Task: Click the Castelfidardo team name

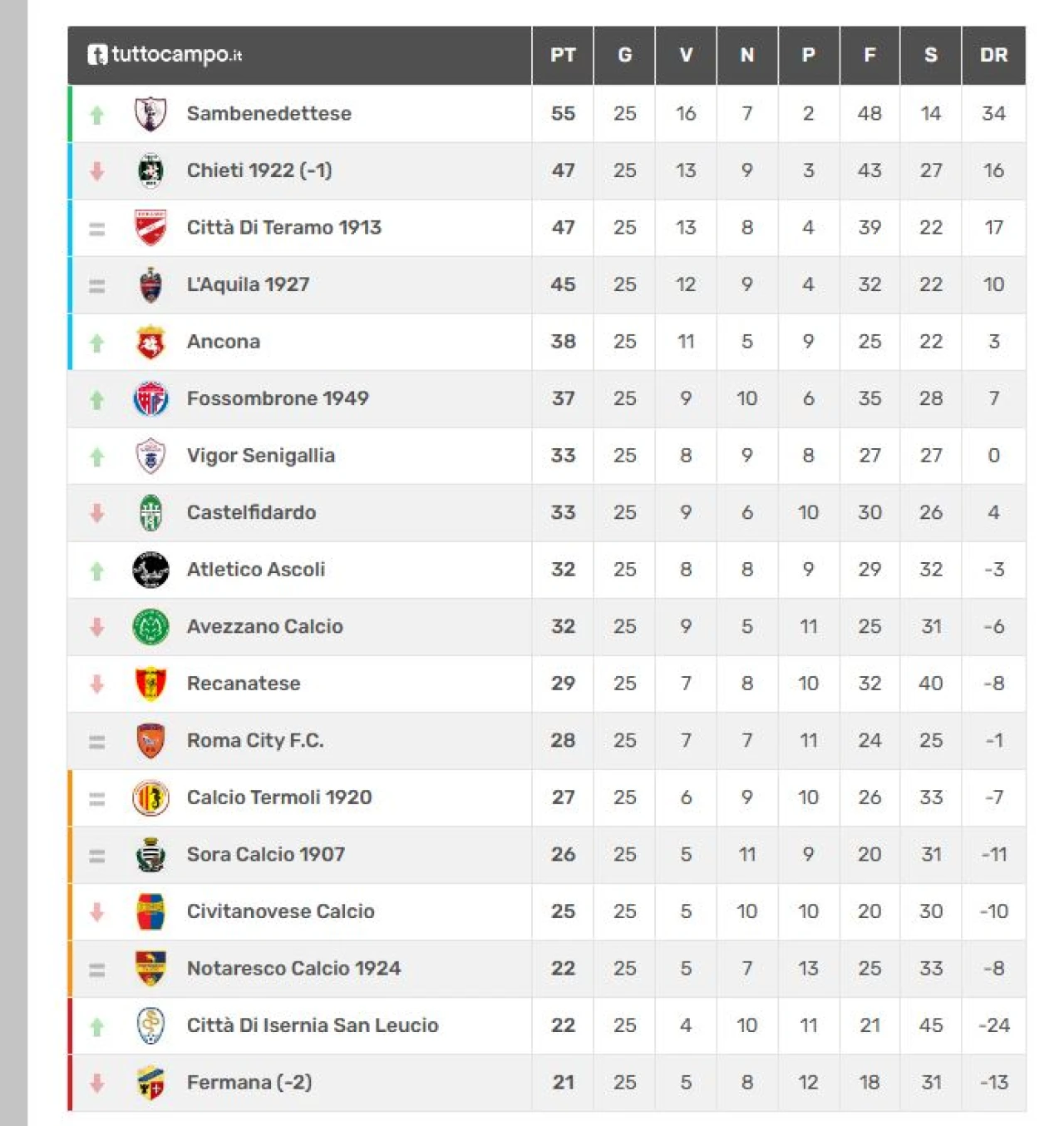Action: pos(251,512)
